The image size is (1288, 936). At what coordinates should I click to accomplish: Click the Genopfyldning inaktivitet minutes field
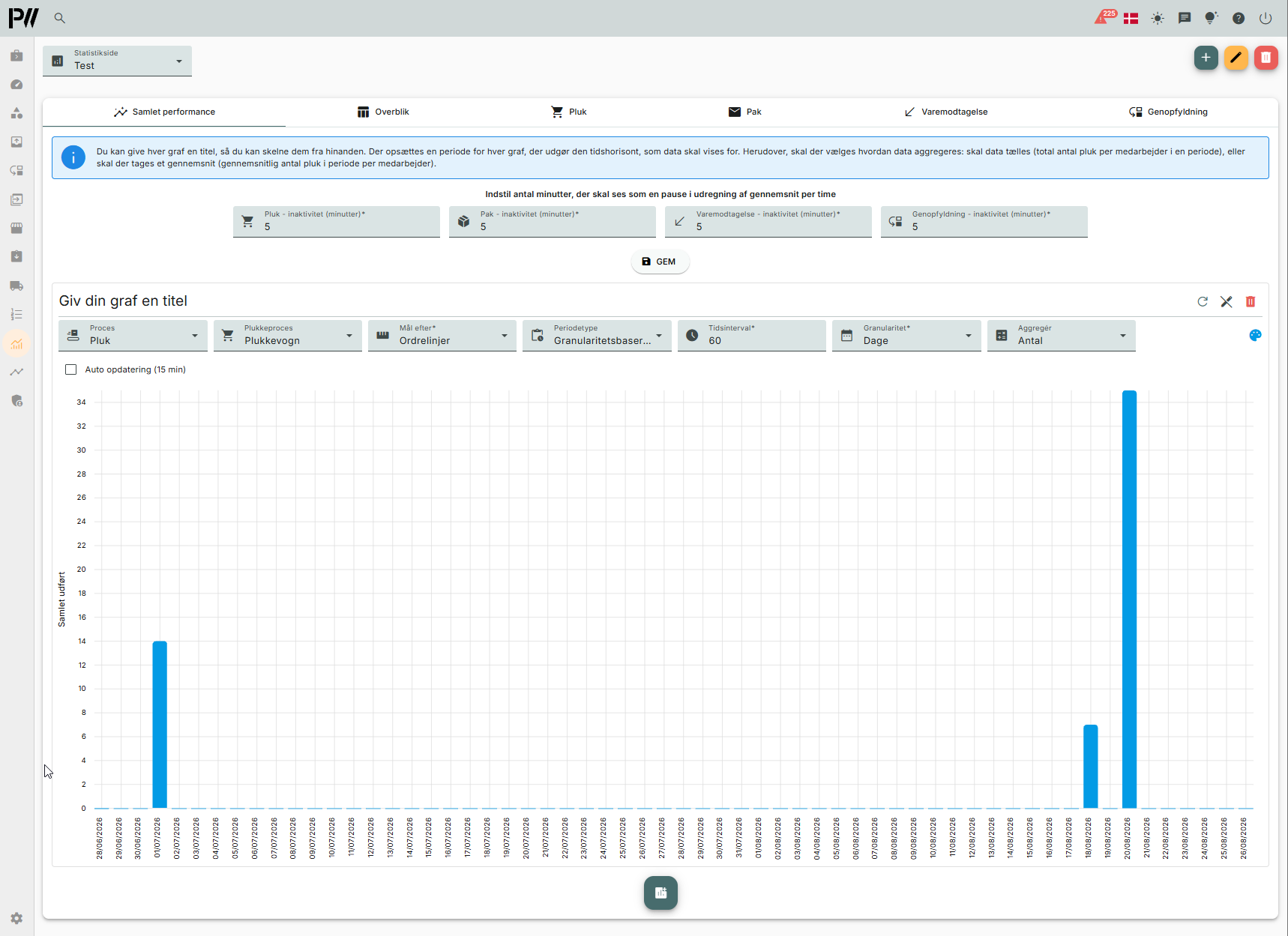click(x=984, y=221)
